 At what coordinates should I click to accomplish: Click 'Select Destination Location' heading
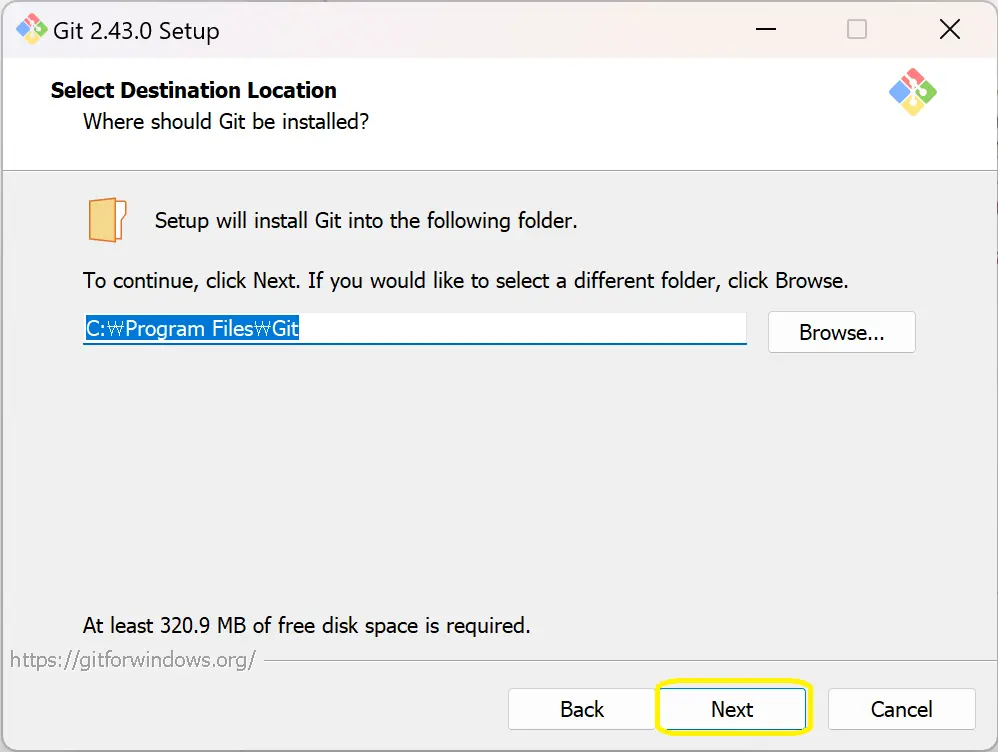pos(193,90)
